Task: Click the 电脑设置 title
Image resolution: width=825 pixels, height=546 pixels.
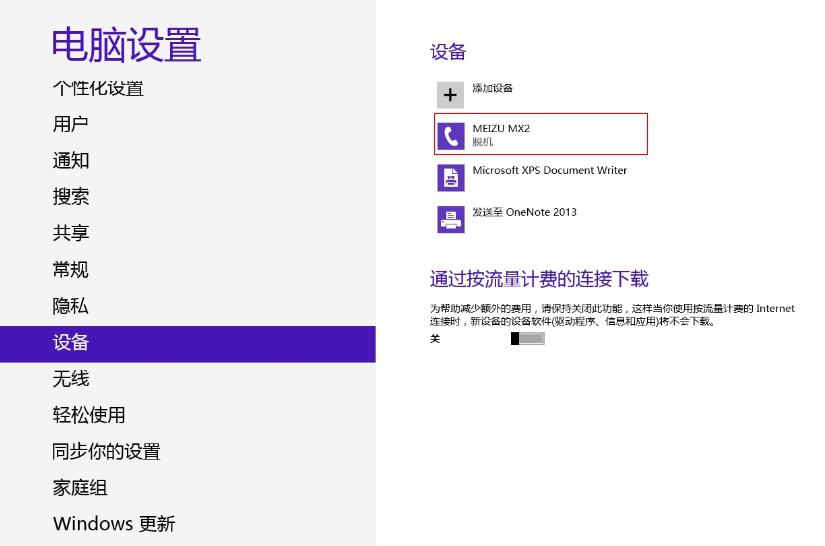Action: tap(127, 45)
